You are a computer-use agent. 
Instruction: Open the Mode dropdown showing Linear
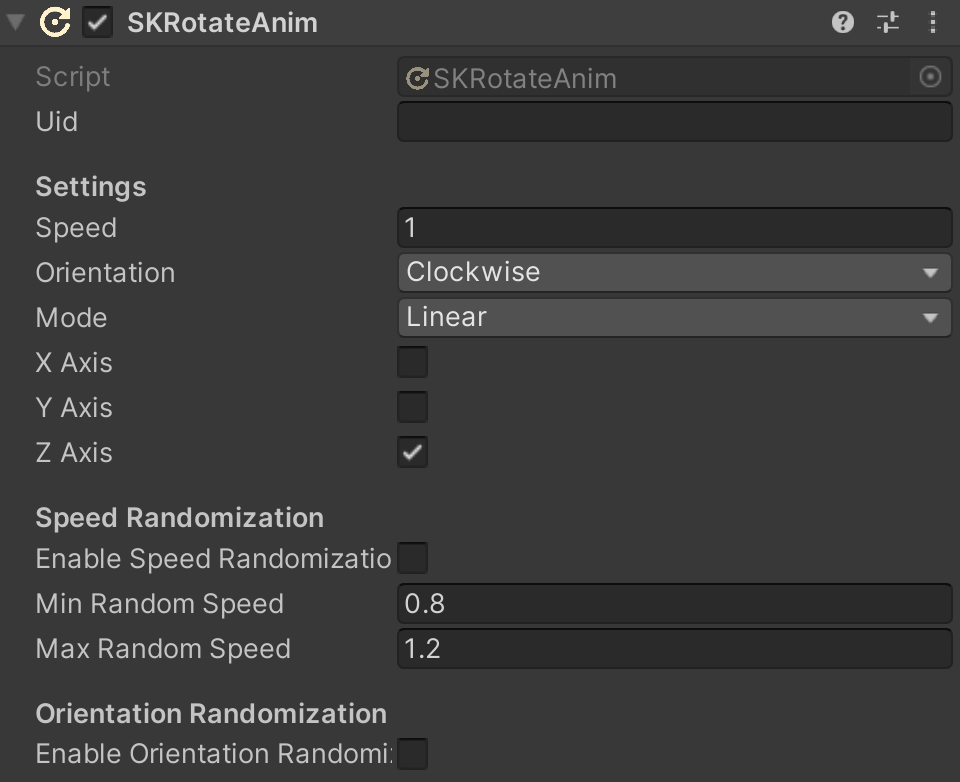coord(674,317)
